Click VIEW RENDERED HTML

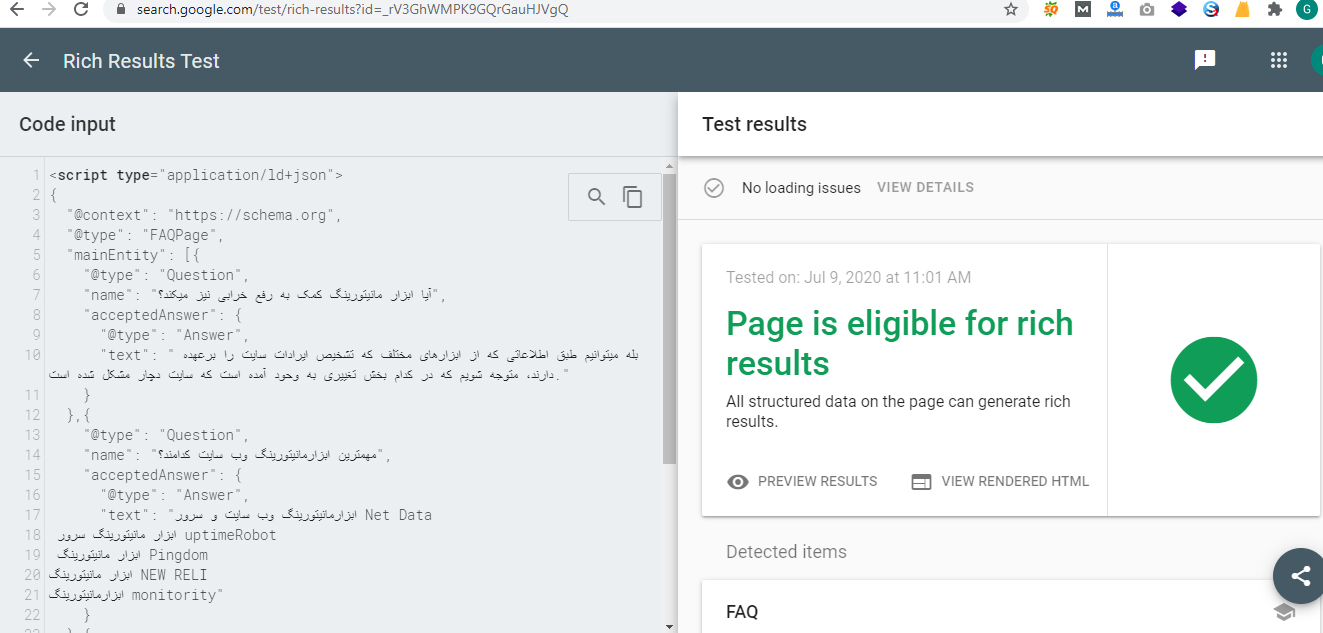pyautogui.click(x=1000, y=481)
